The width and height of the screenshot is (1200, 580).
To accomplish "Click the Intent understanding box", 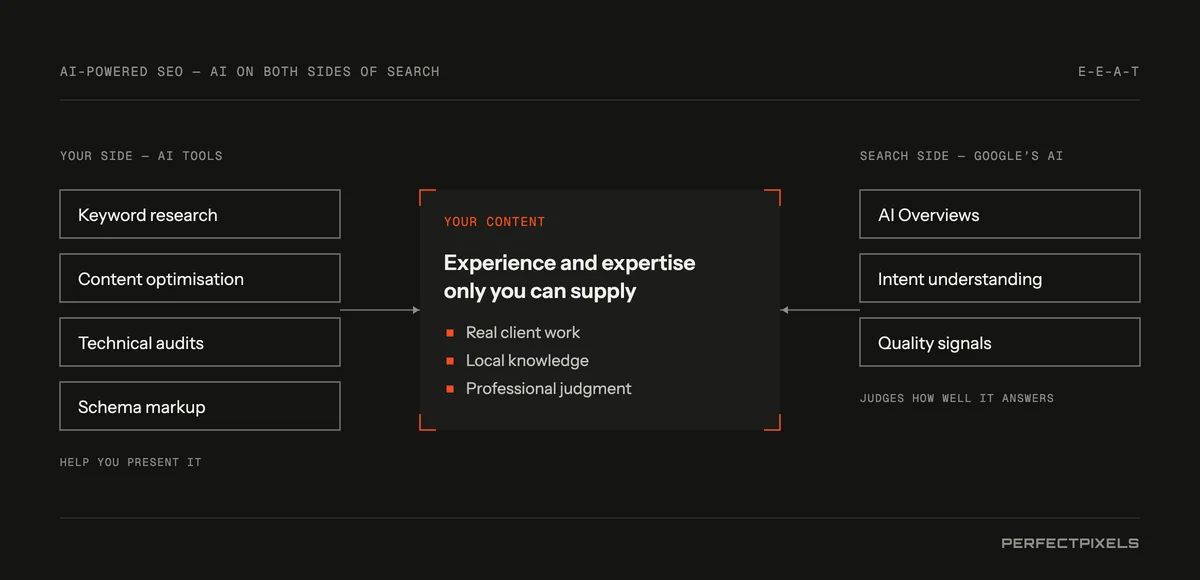I will click(1000, 278).
